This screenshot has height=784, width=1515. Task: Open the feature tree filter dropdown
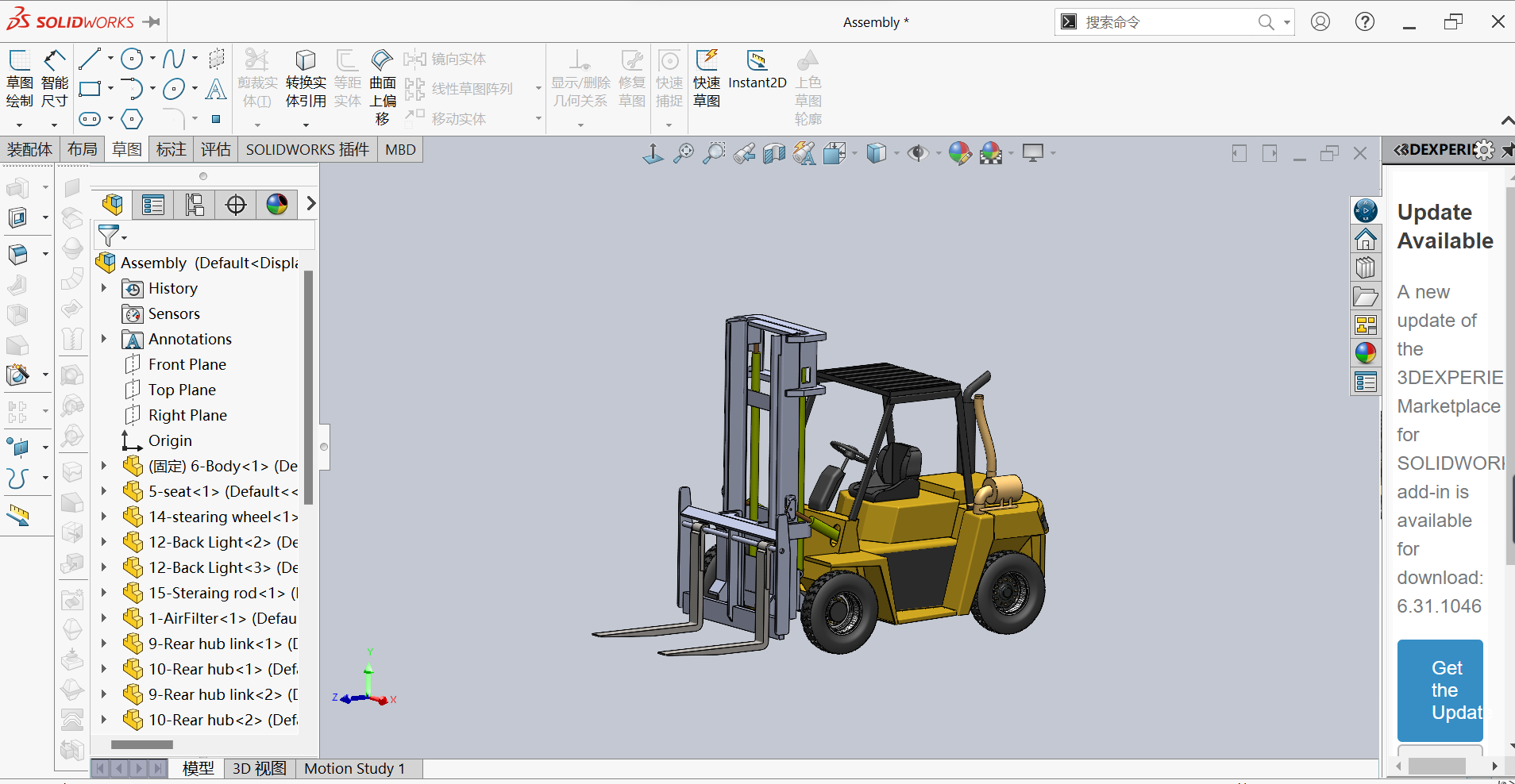tap(111, 236)
